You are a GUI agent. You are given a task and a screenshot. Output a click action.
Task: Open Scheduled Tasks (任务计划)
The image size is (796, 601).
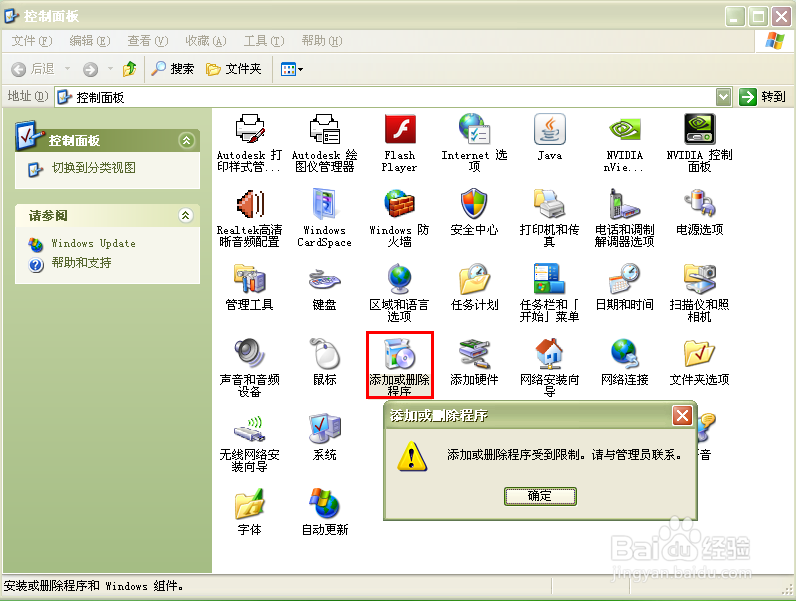(474, 287)
